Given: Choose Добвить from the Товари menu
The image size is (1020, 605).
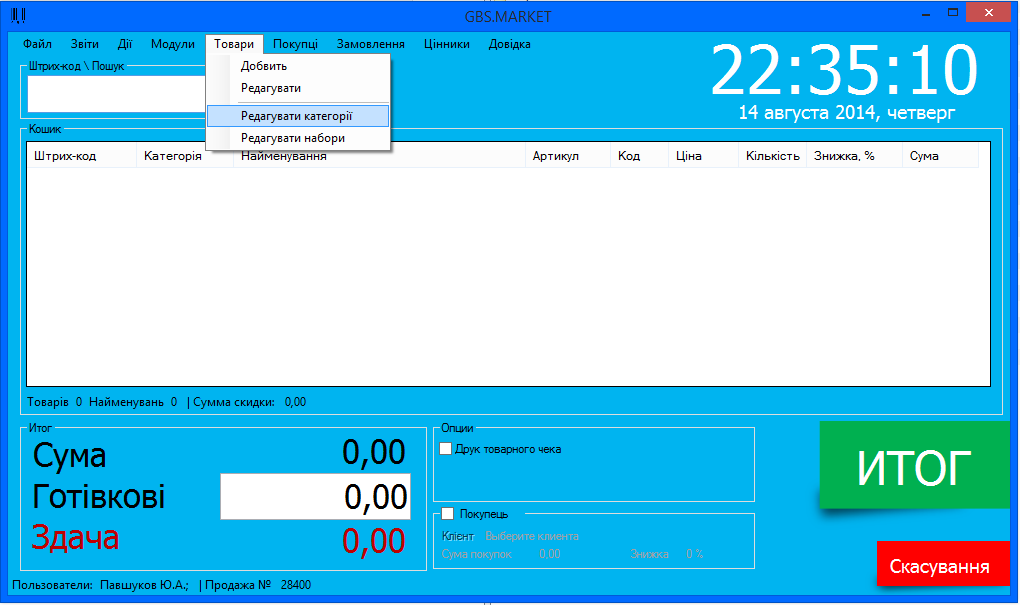Looking at the screenshot, I should 298,66.
